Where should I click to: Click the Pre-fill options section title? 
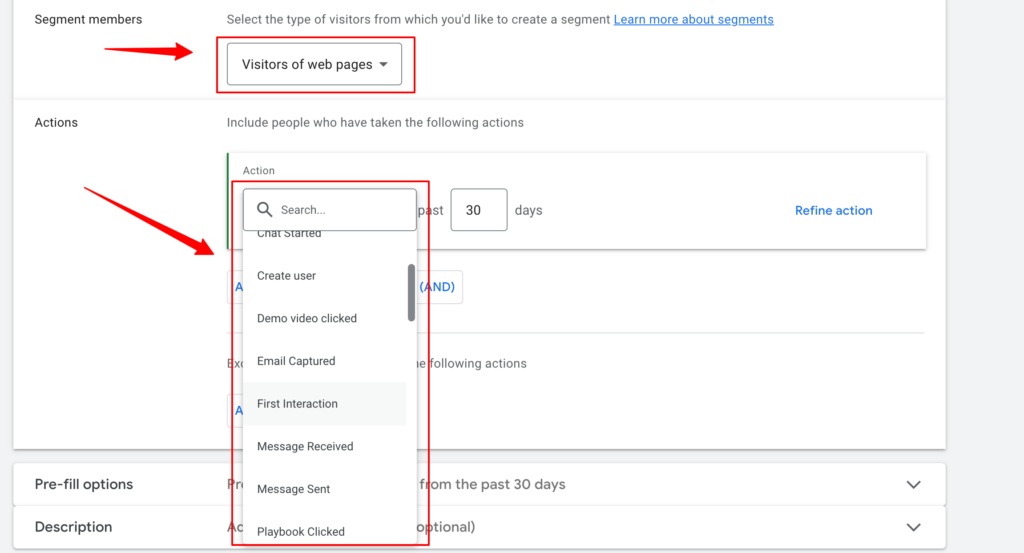[x=84, y=485]
